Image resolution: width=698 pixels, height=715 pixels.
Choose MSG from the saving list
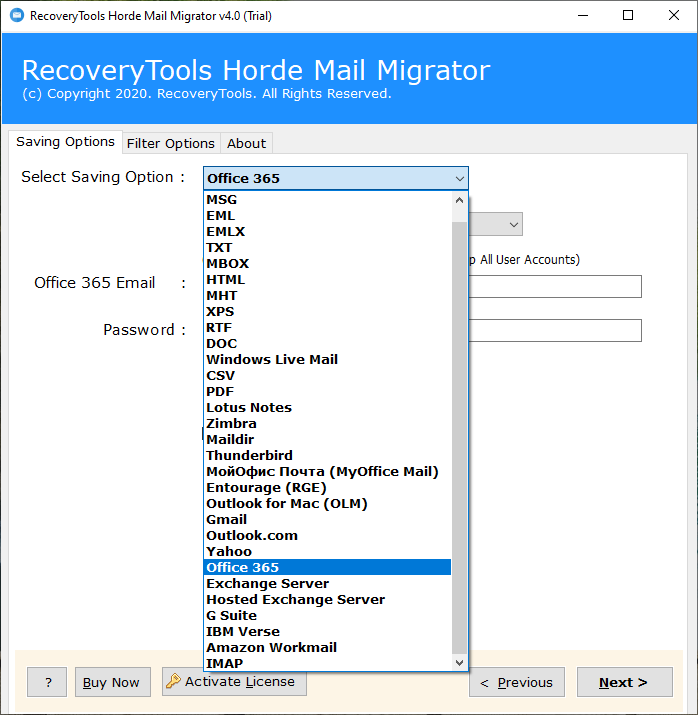(x=327, y=200)
